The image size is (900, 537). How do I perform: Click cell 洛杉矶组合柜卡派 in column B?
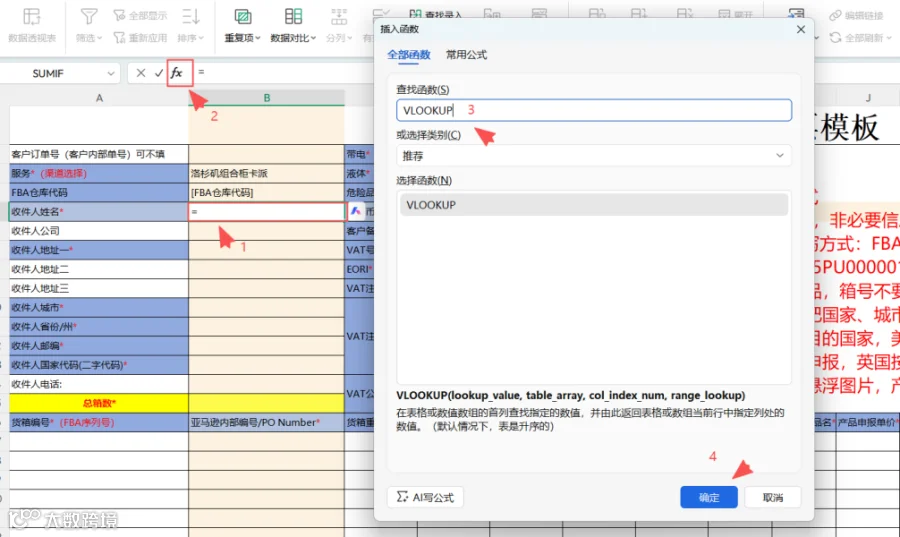[x=267, y=173]
